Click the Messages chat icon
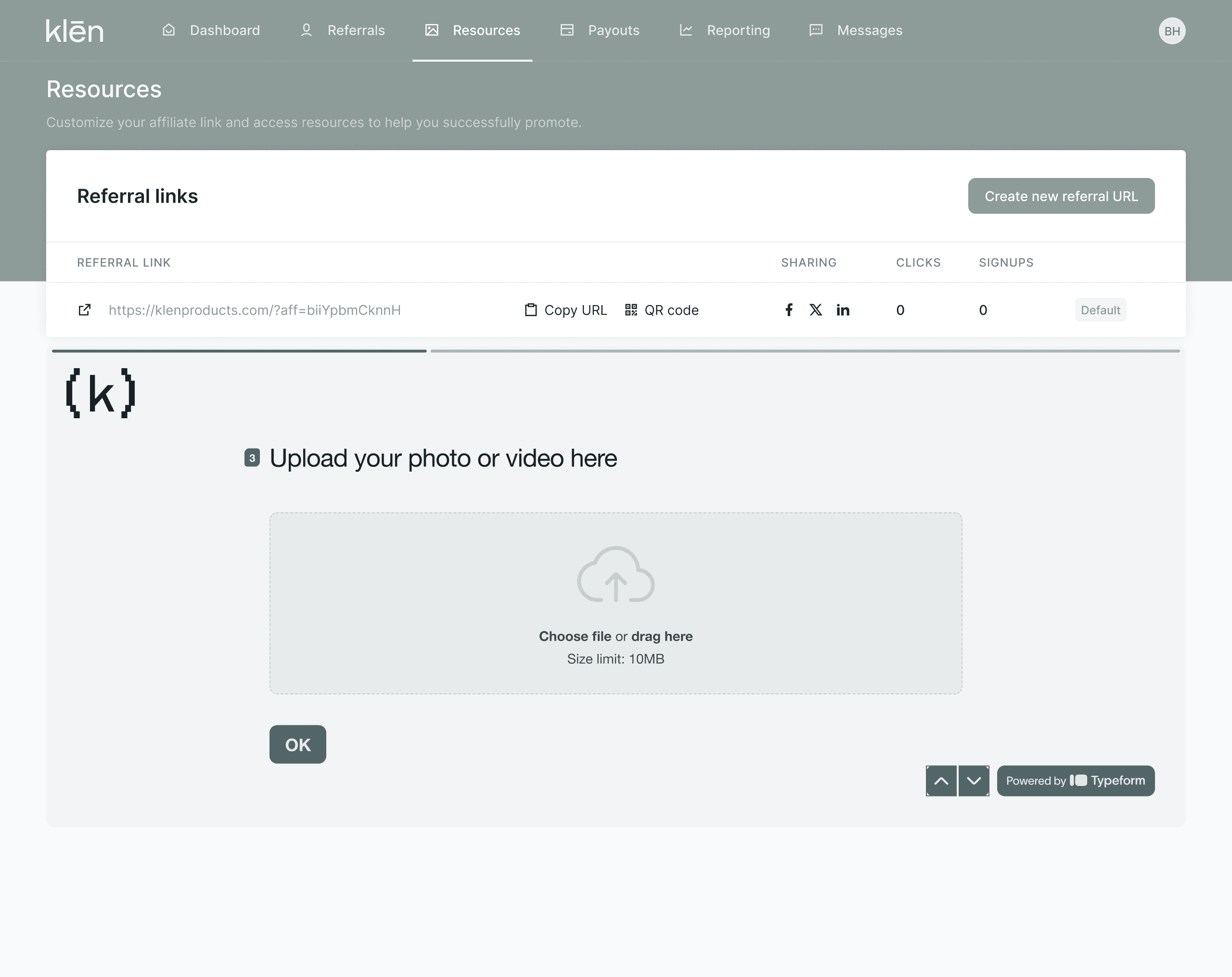Screen dimensions: 1232x977 point(815,30)
